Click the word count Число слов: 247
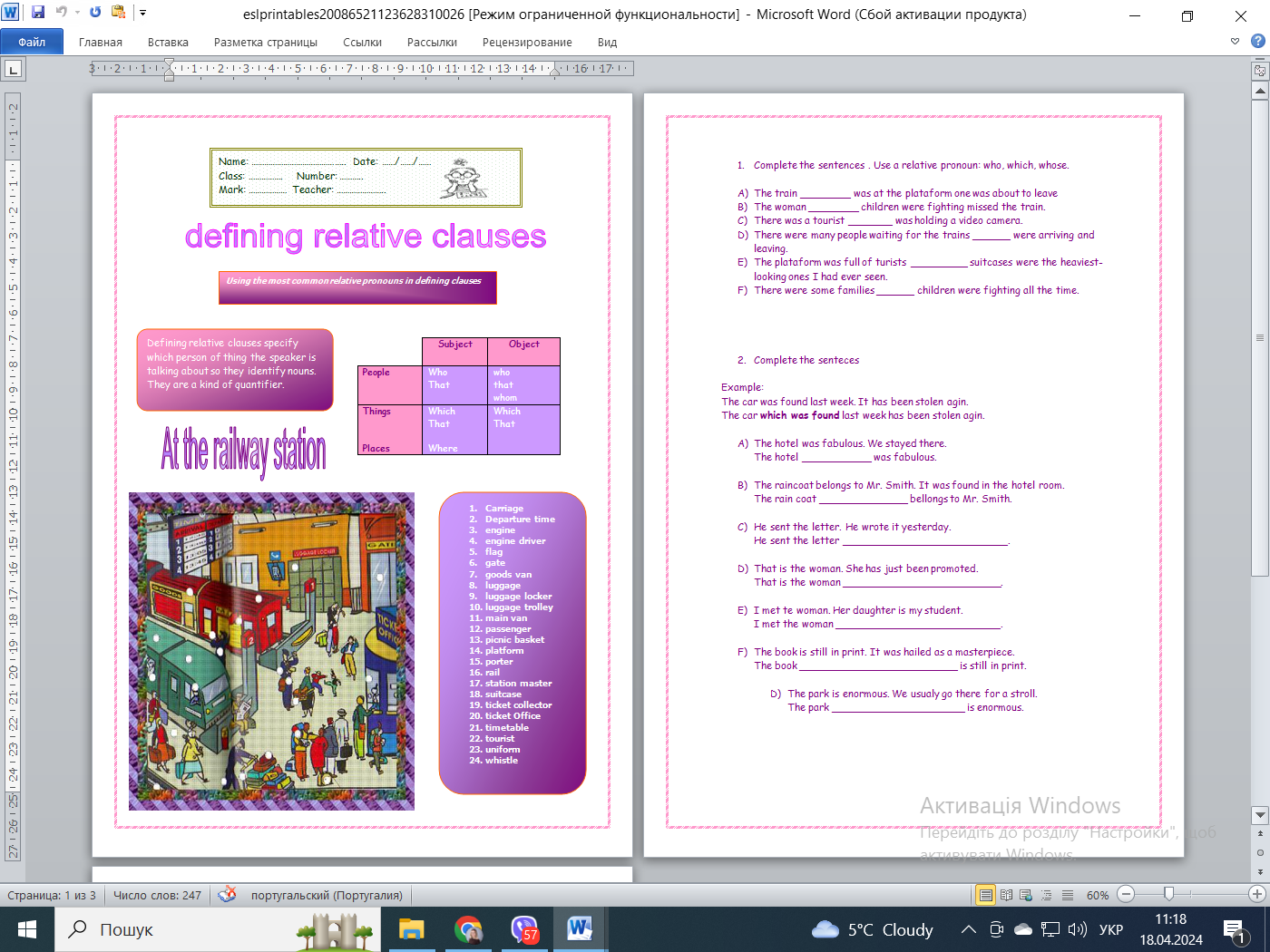 (x=157, y=895)
